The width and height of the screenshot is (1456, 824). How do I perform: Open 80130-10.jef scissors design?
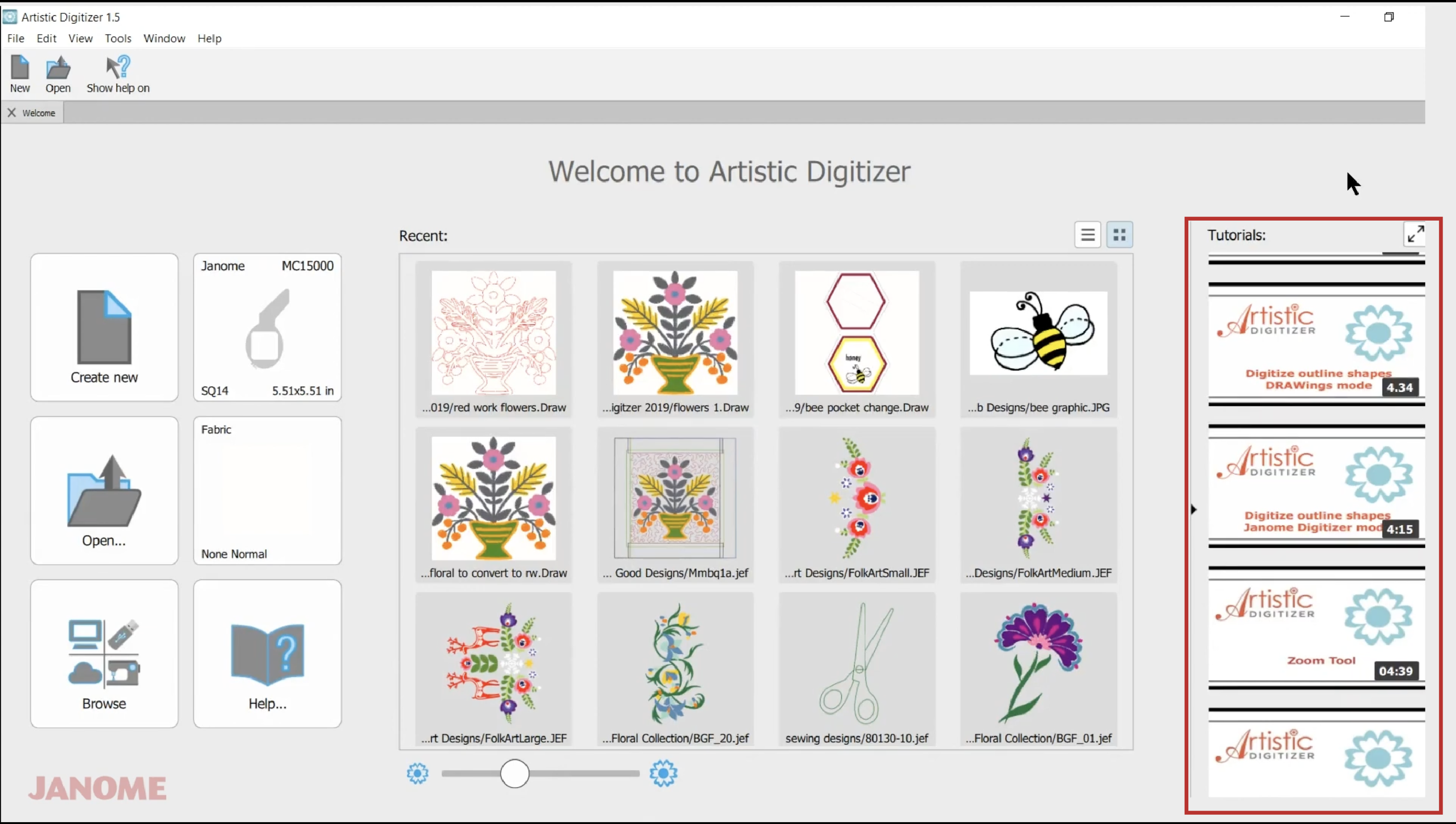(857, 670)
